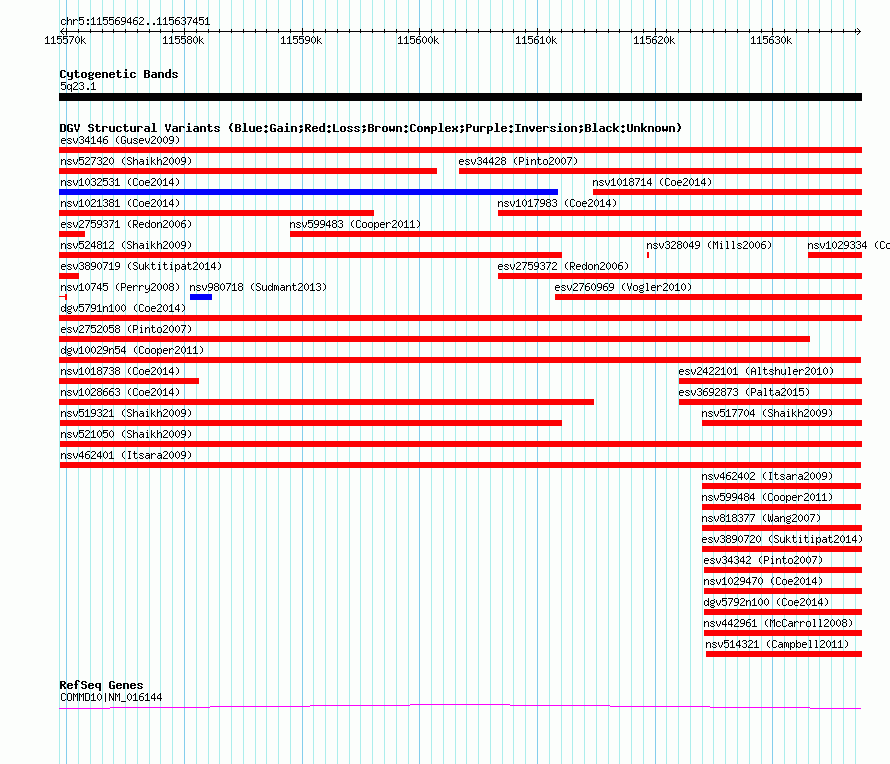Click esv3692873 (Palta2015) label
This screenshot has height=764, width=890.
click(744, 392)
